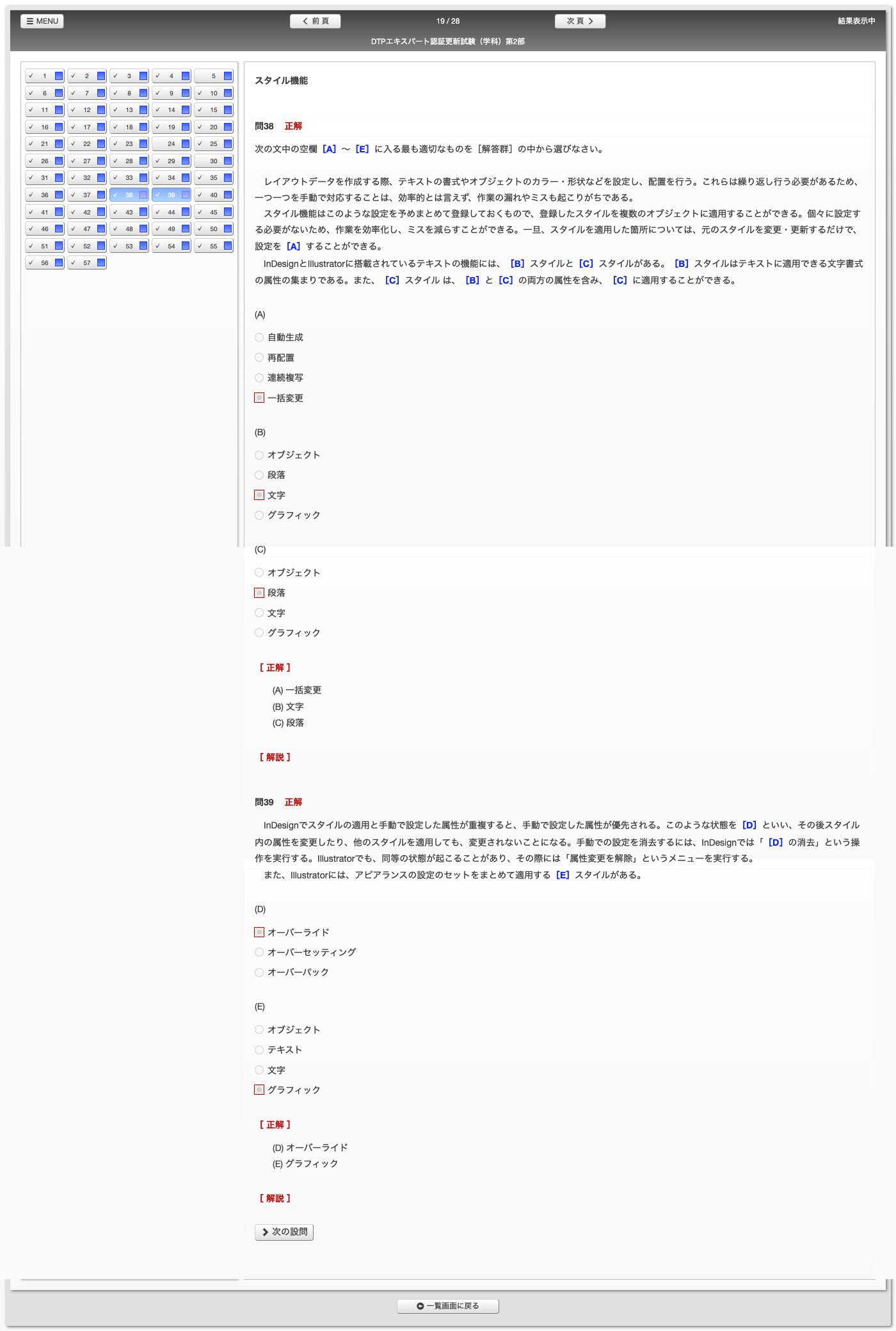This screenshot has width=896, height=1331.
Task: Open the MENU hamburger button
Action: tap(42, 21)
